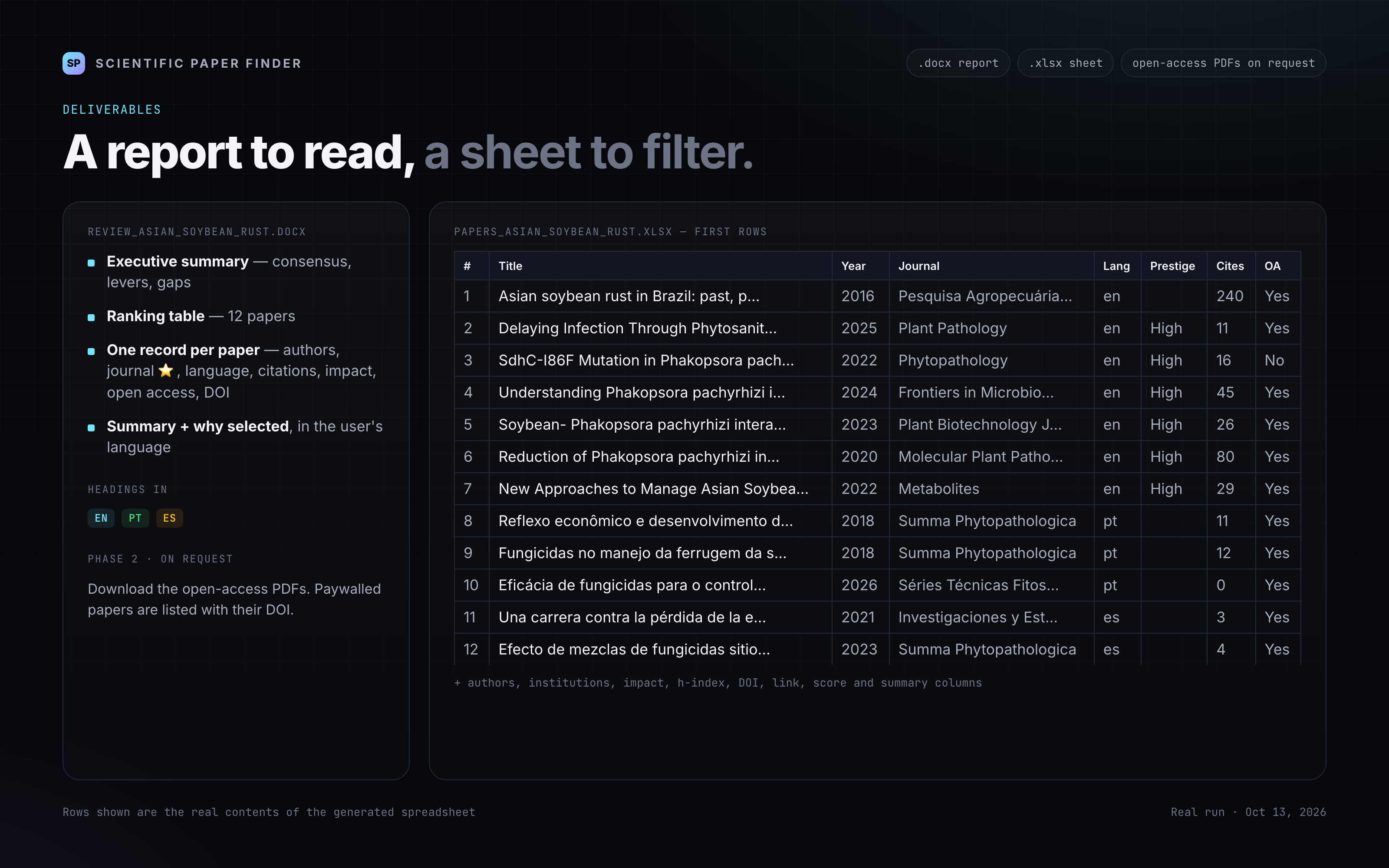This screenshot has height=868, width=1389.
Task: Click title 'New Approaches to Manage Asian Soybea...'
Action: point(653,489)
